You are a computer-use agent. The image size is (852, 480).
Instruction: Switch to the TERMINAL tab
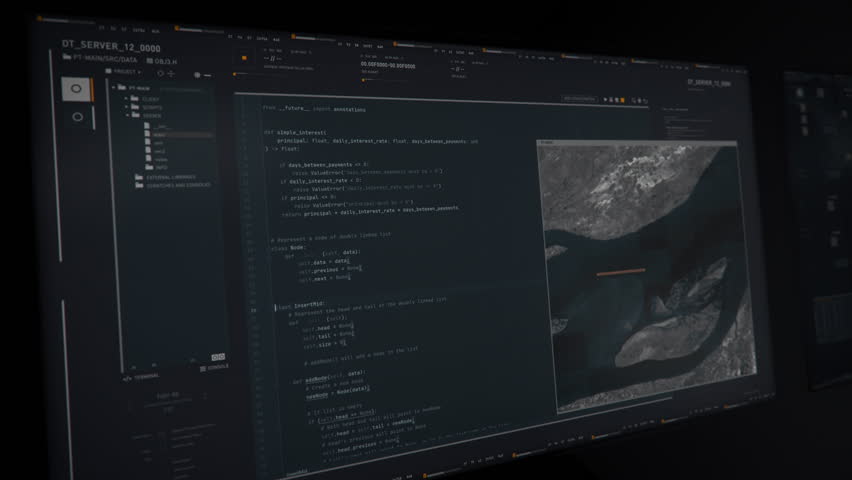(x=142, y=376)
